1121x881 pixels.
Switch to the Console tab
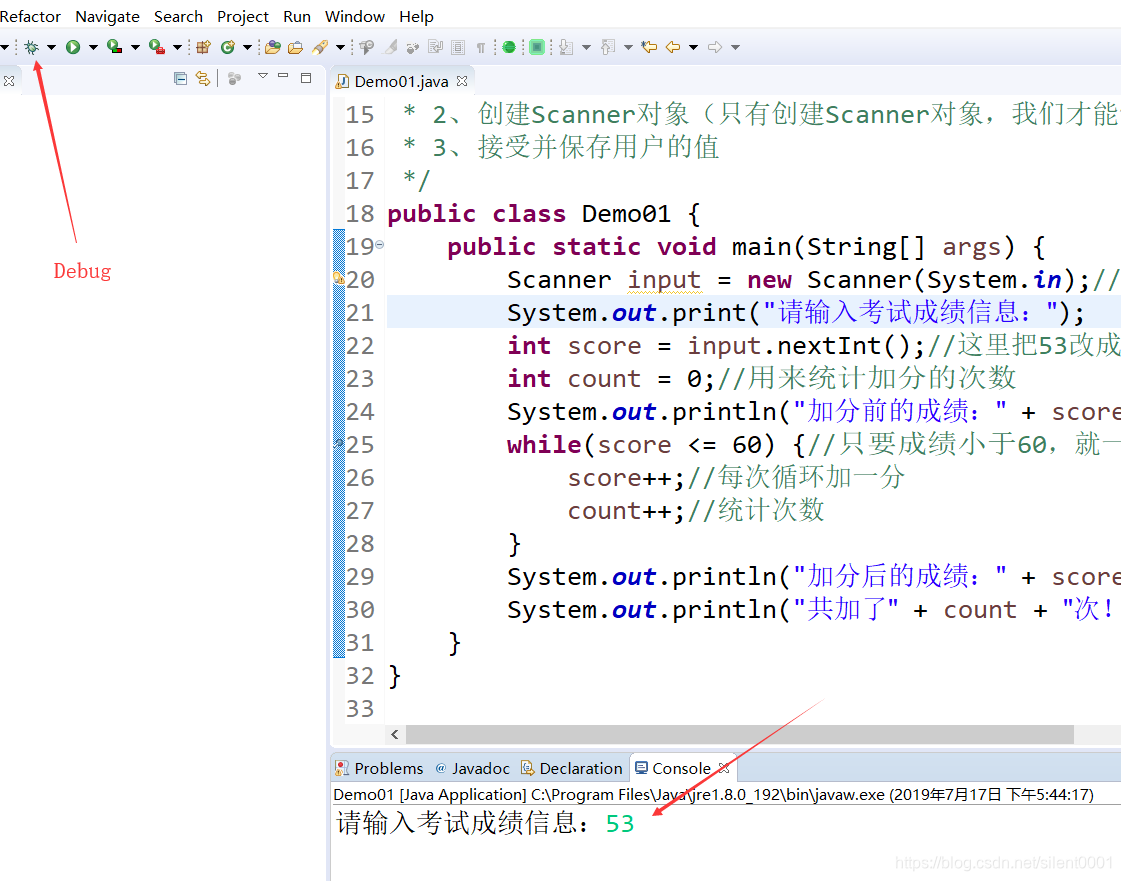click(673, 768)
